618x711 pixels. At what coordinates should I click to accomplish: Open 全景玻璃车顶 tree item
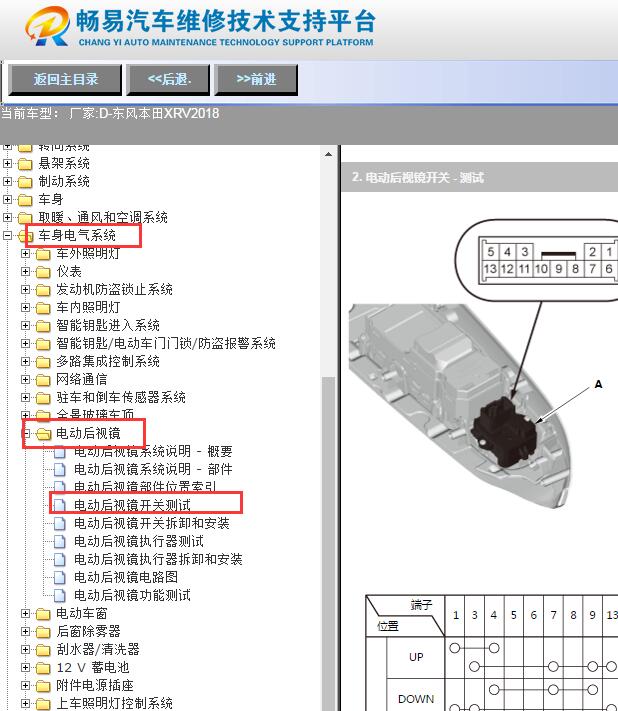click(95, 414)
